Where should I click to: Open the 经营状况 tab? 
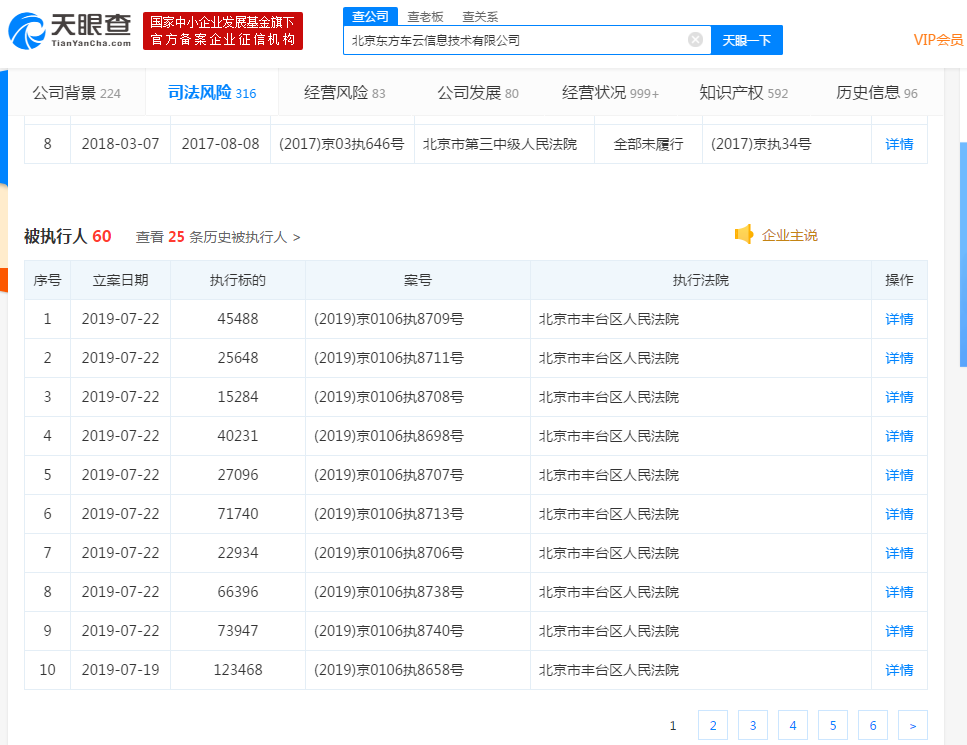click(611, 93)
